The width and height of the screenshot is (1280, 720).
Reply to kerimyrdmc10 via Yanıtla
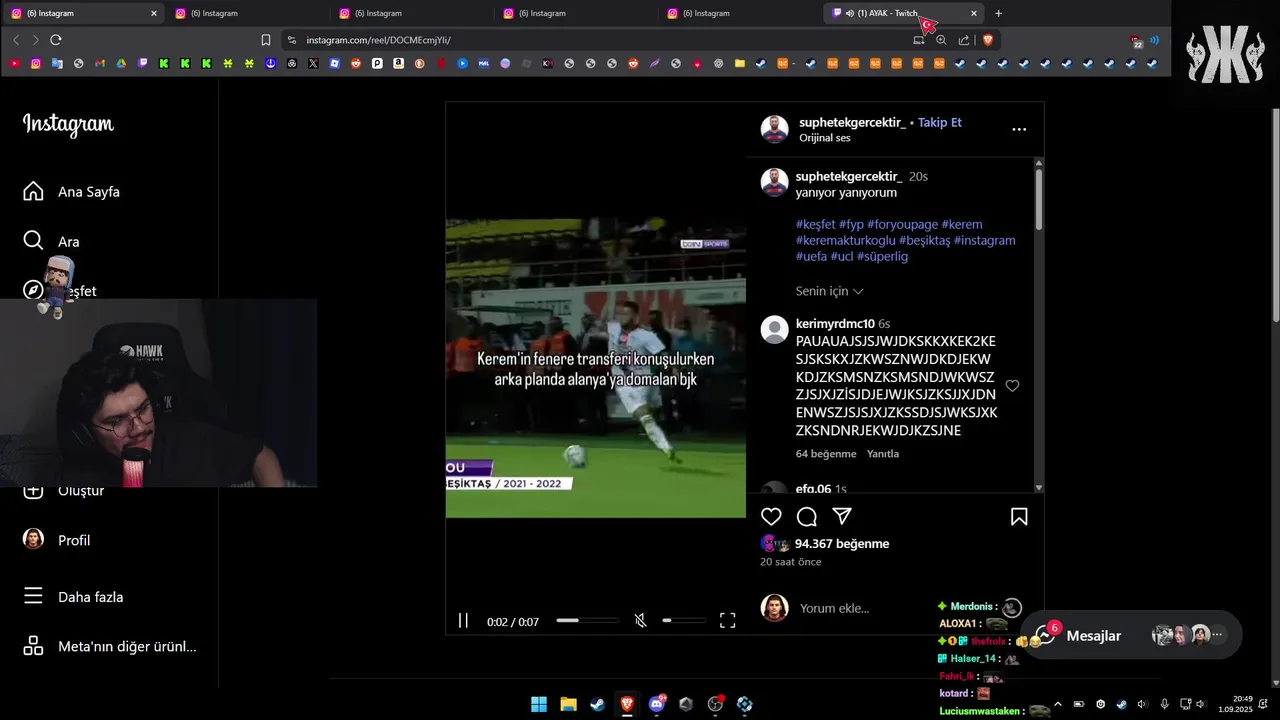(883, 454)
